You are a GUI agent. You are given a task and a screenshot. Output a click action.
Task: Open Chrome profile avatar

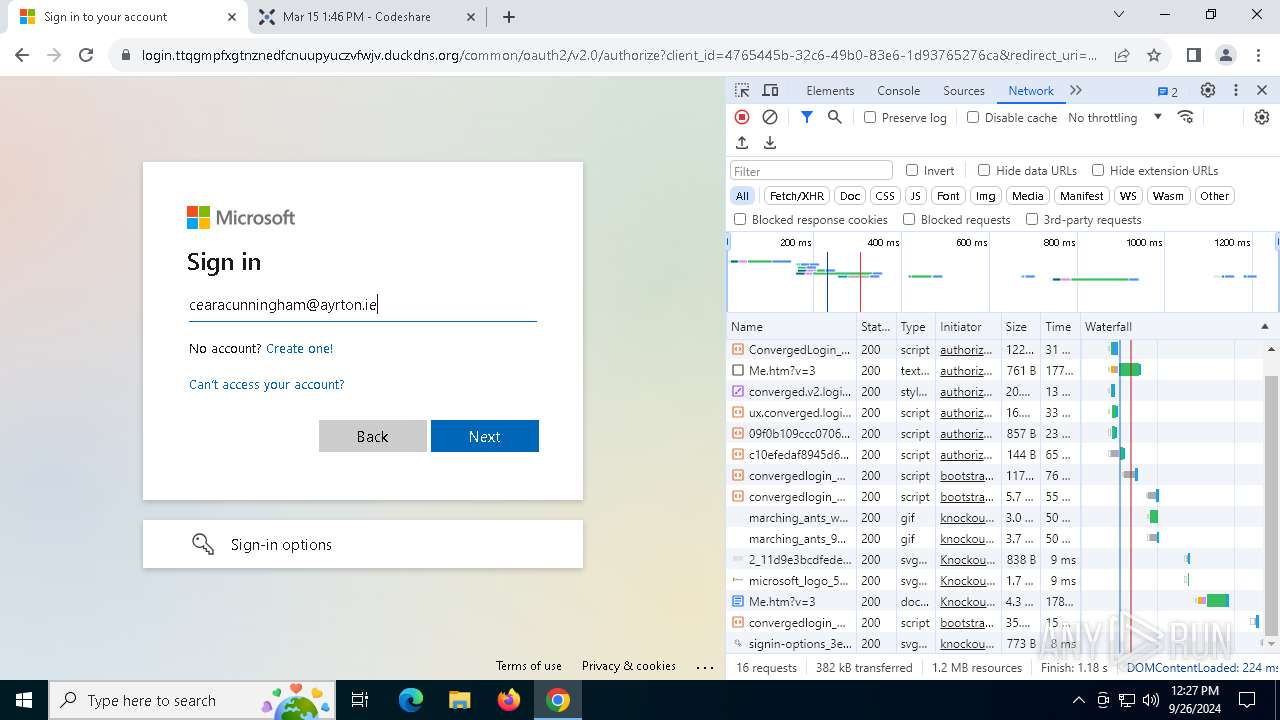click(1226, 55)
